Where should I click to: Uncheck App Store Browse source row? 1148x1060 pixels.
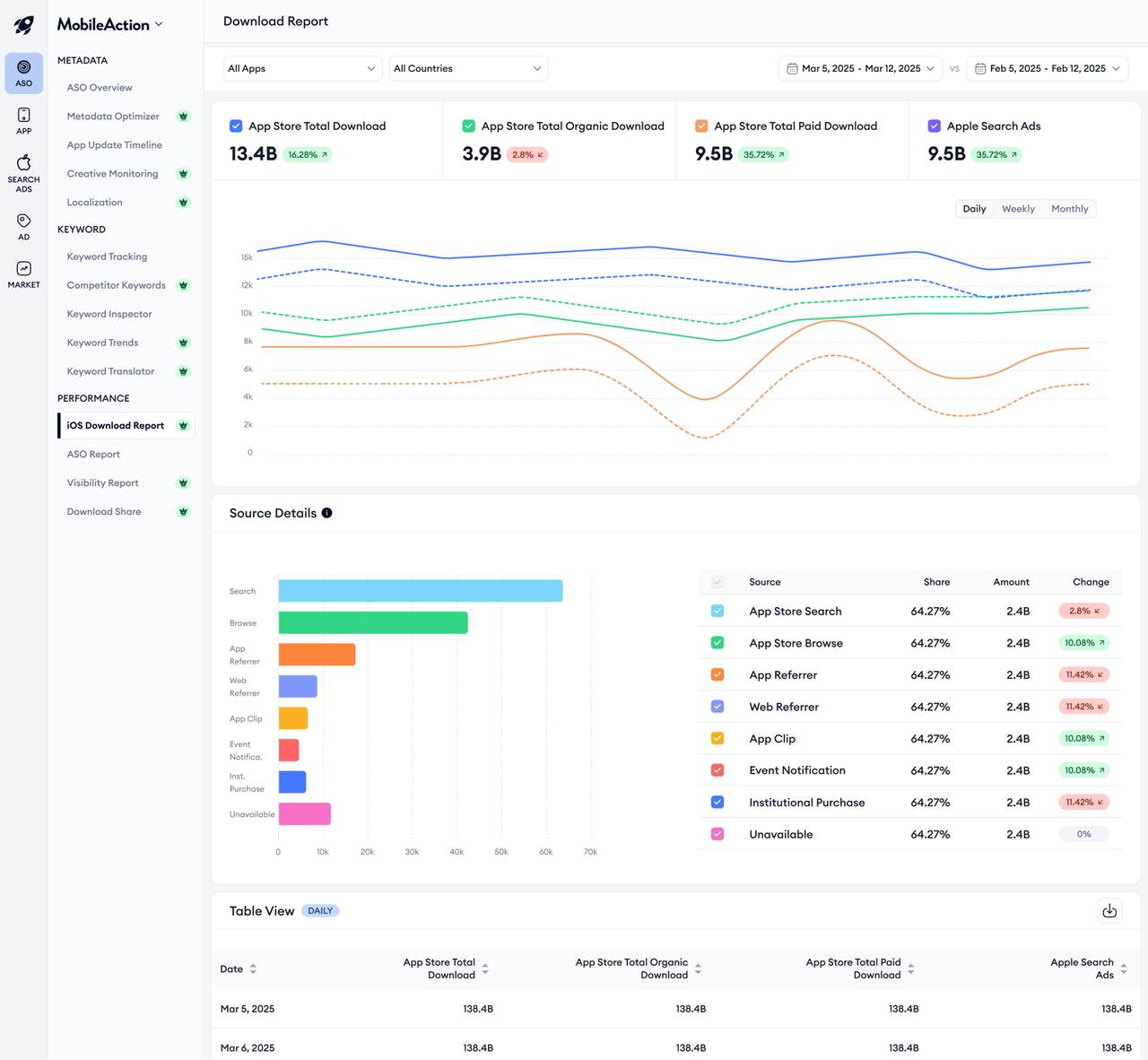pyautogui.click(x=717, y=643)
